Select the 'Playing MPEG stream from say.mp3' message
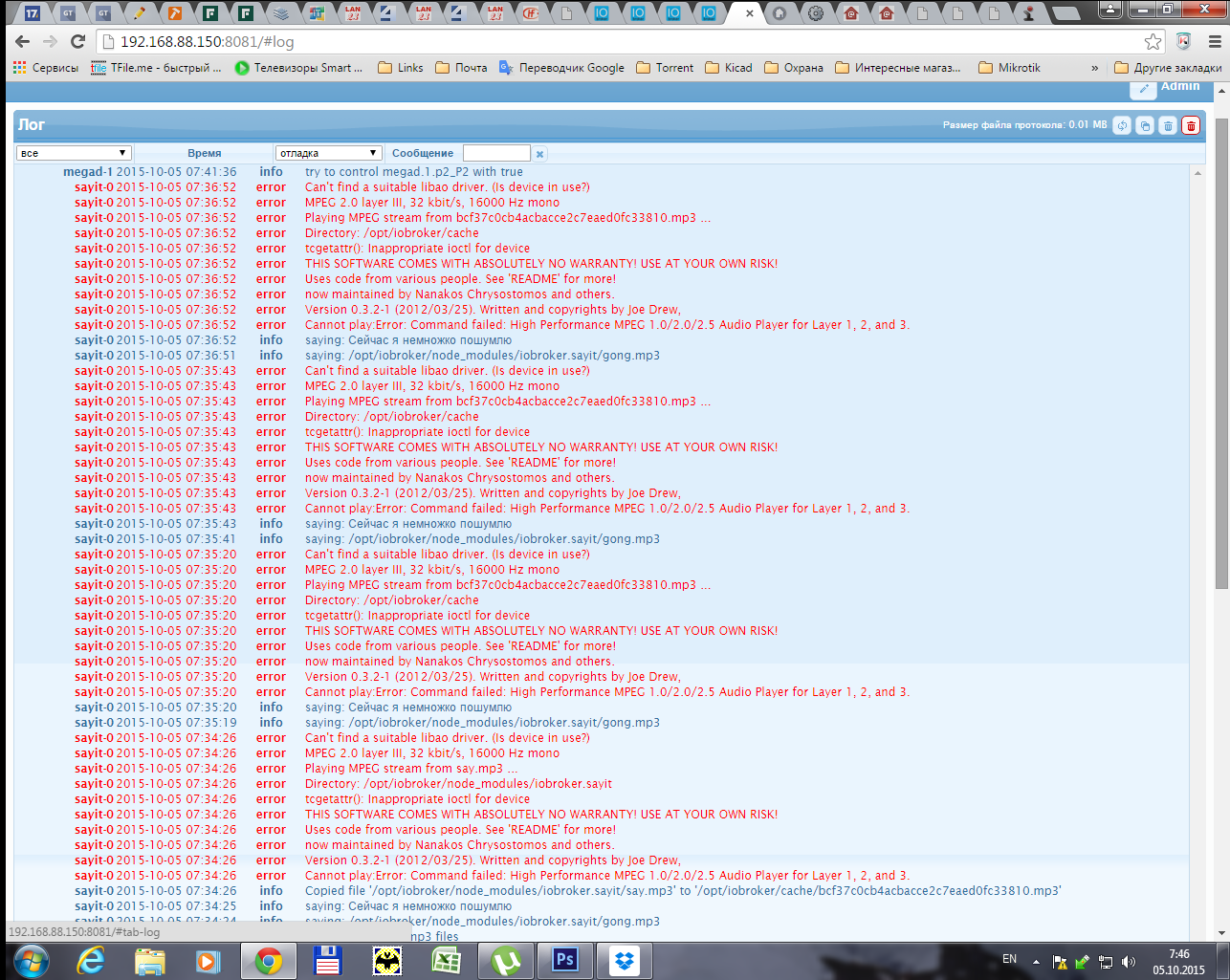Viewport: 1230px width, 980px height. click(411, 769)
